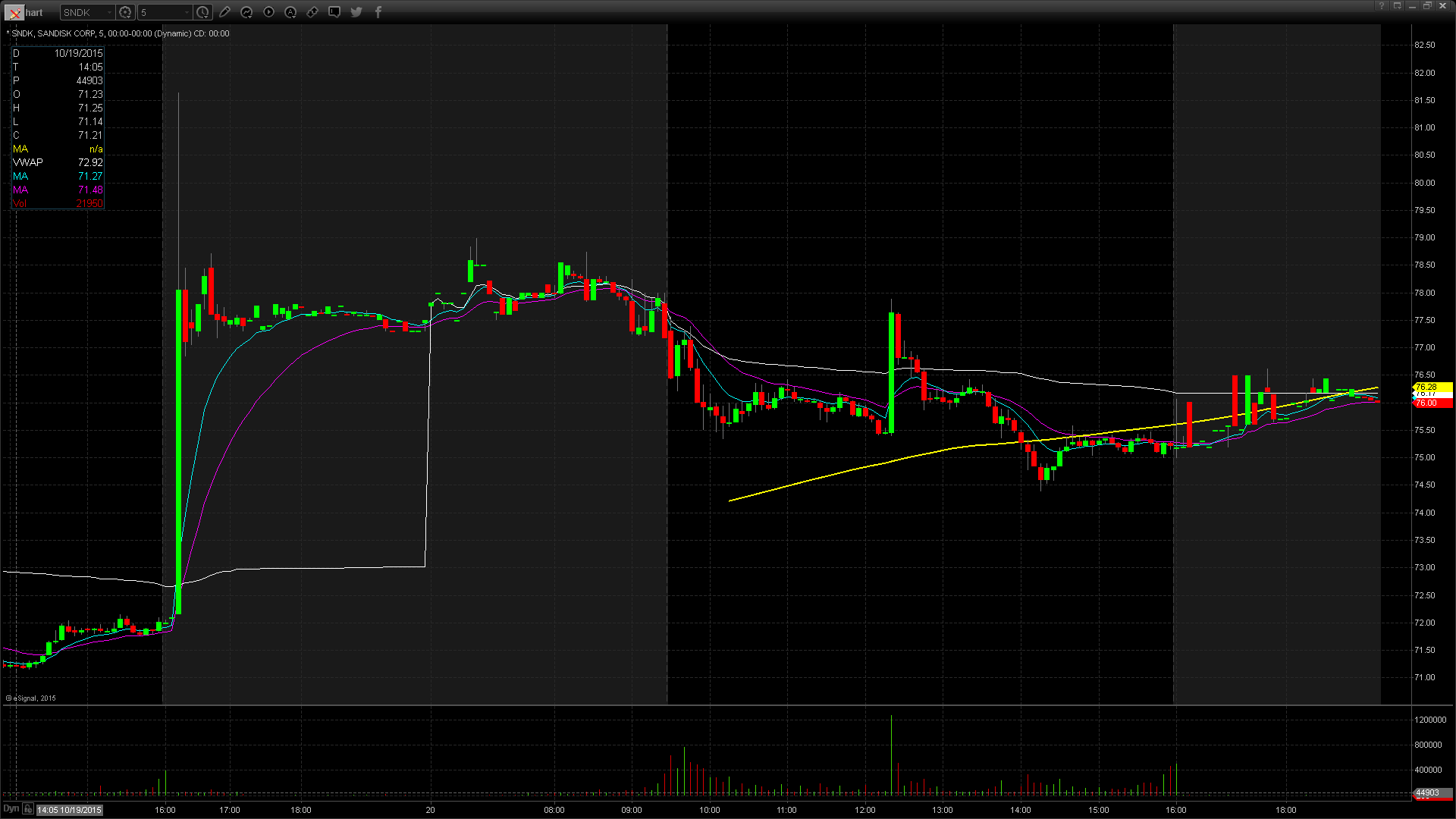Toggle the time axis lock icon
This screenshot has width=1456, height=819.
[x=28, y=809]
